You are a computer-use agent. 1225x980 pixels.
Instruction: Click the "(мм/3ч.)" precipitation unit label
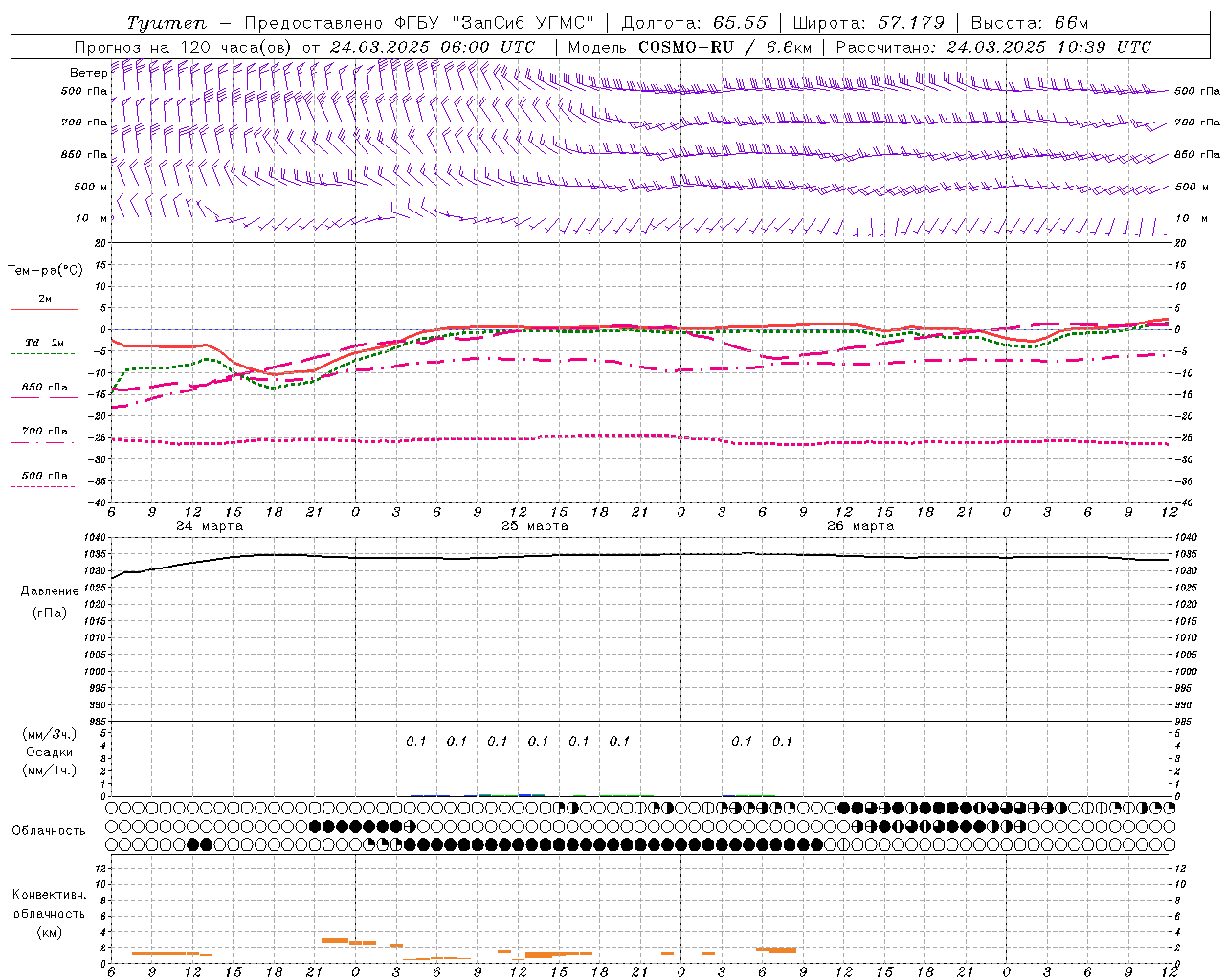point(50,734)
